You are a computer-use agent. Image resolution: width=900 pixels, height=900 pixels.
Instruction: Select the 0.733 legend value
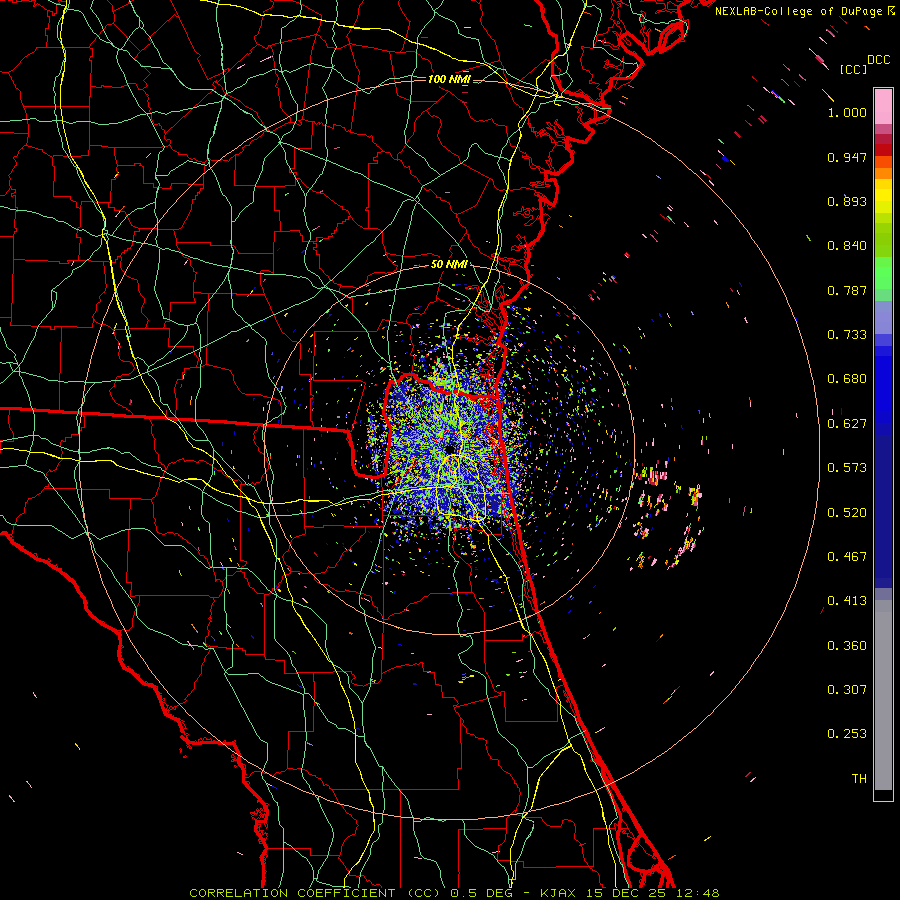tap(847, 335)
